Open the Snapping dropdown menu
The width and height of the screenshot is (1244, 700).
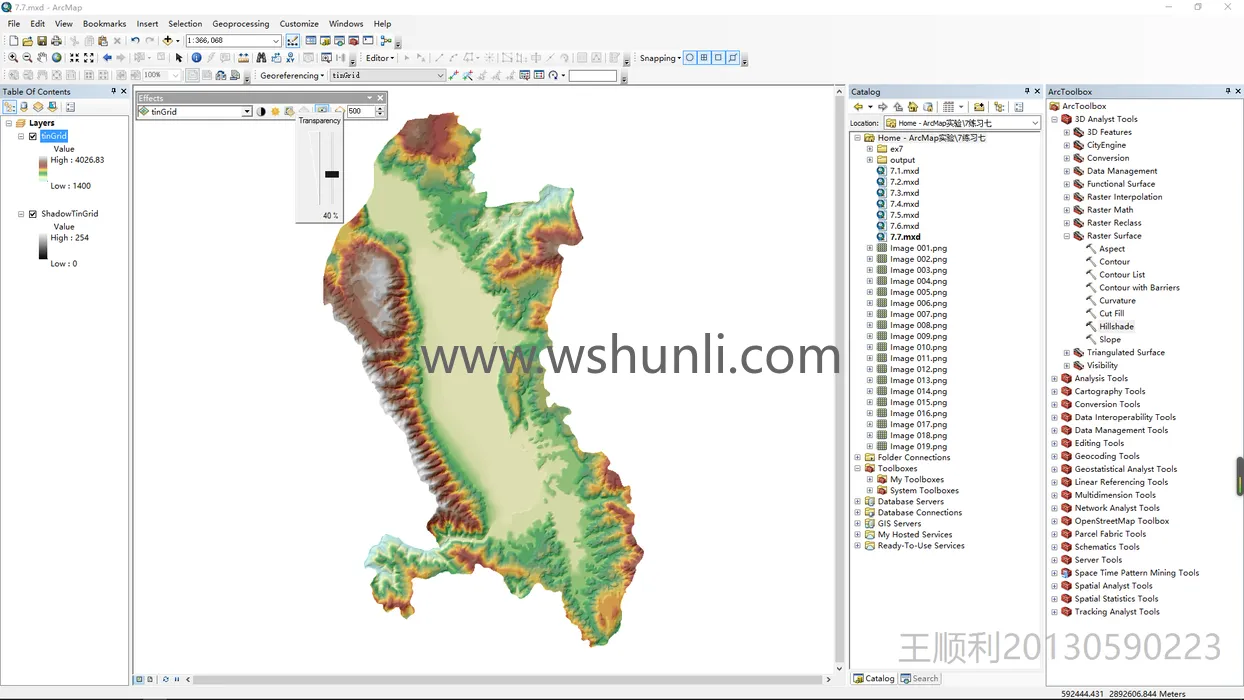660,58
